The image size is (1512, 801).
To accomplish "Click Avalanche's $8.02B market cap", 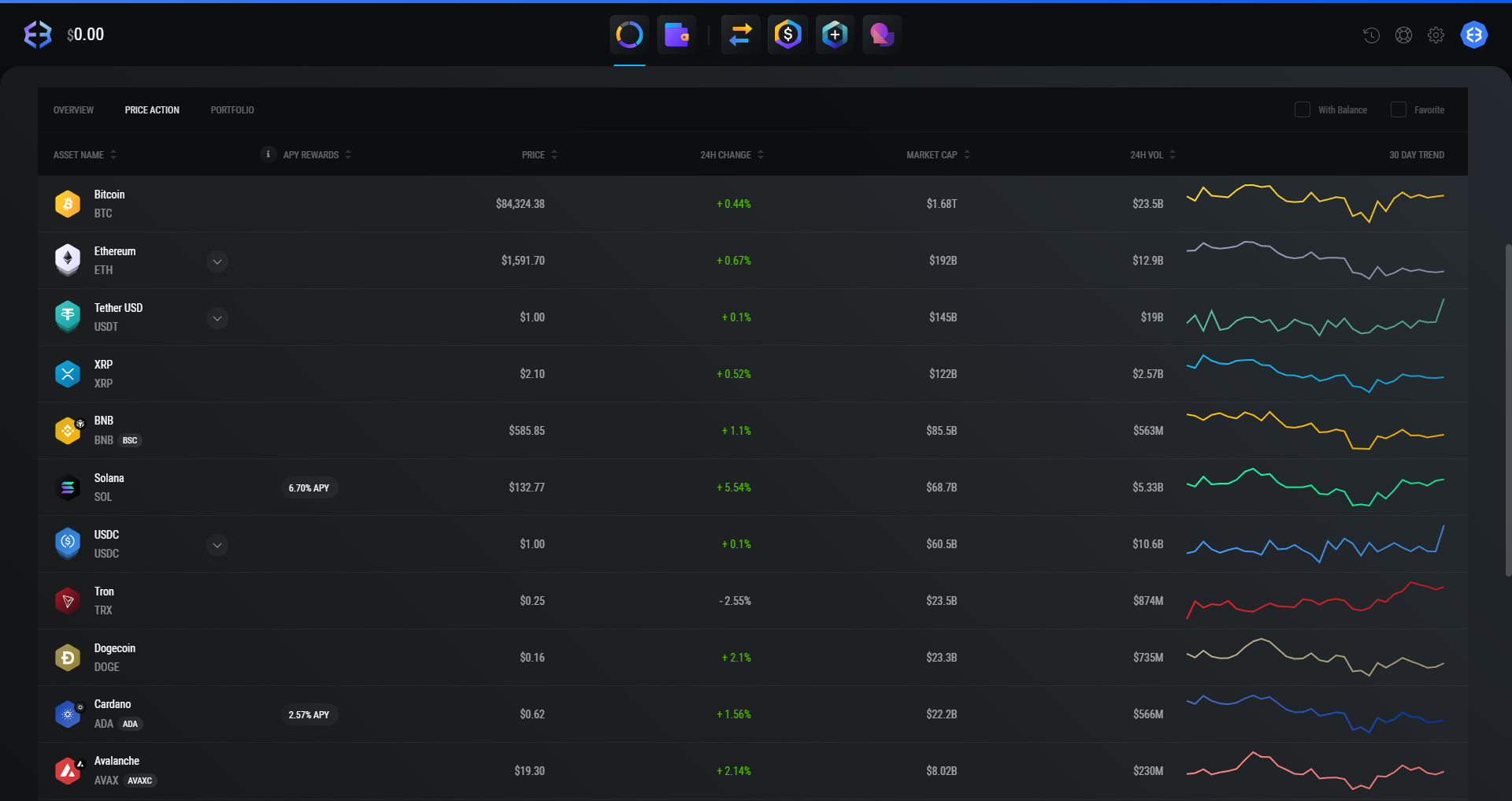I will pyautogui.click(x=942, y=771).
